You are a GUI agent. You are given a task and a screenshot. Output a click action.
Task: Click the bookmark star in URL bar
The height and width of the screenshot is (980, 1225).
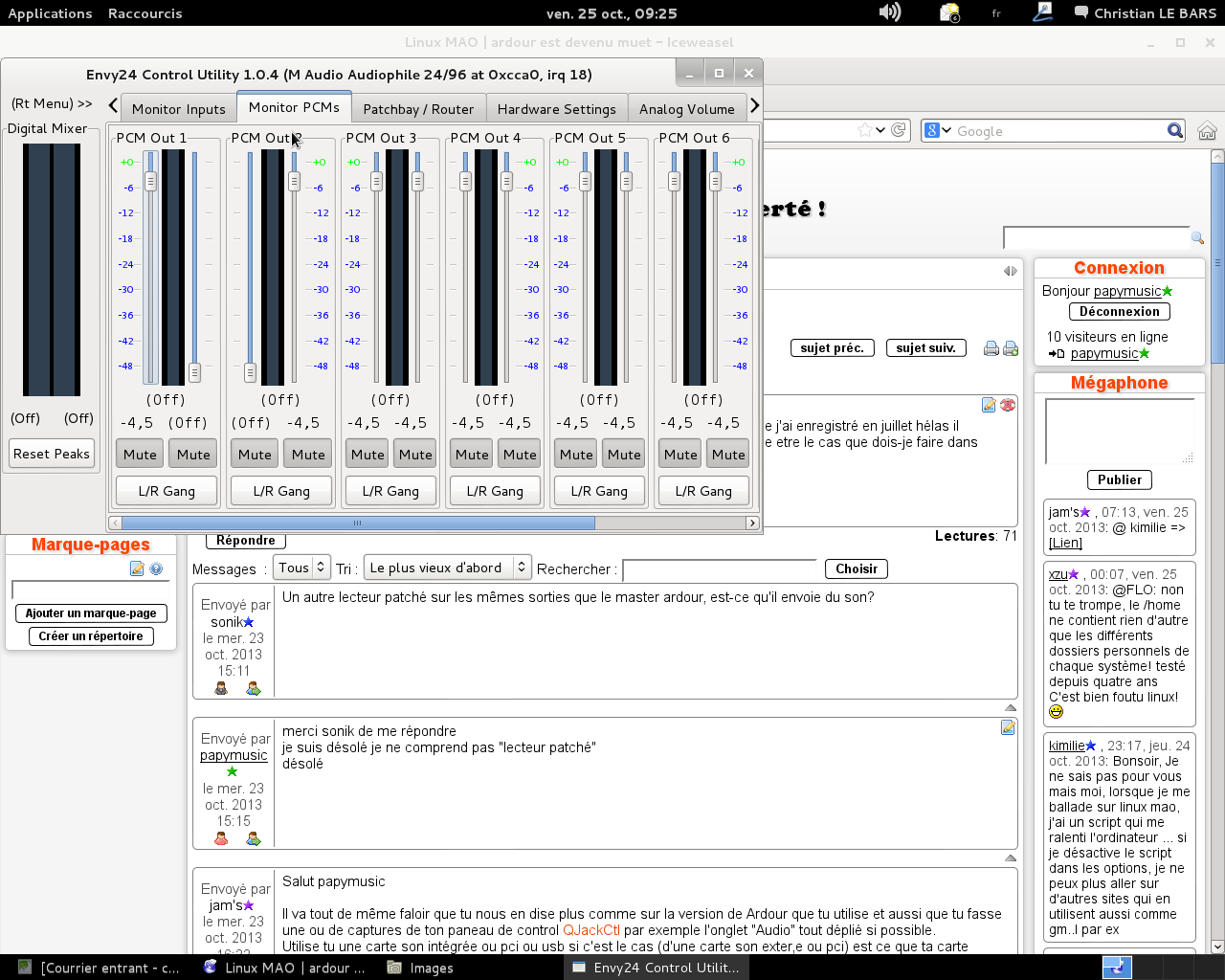tap(865, 130)
